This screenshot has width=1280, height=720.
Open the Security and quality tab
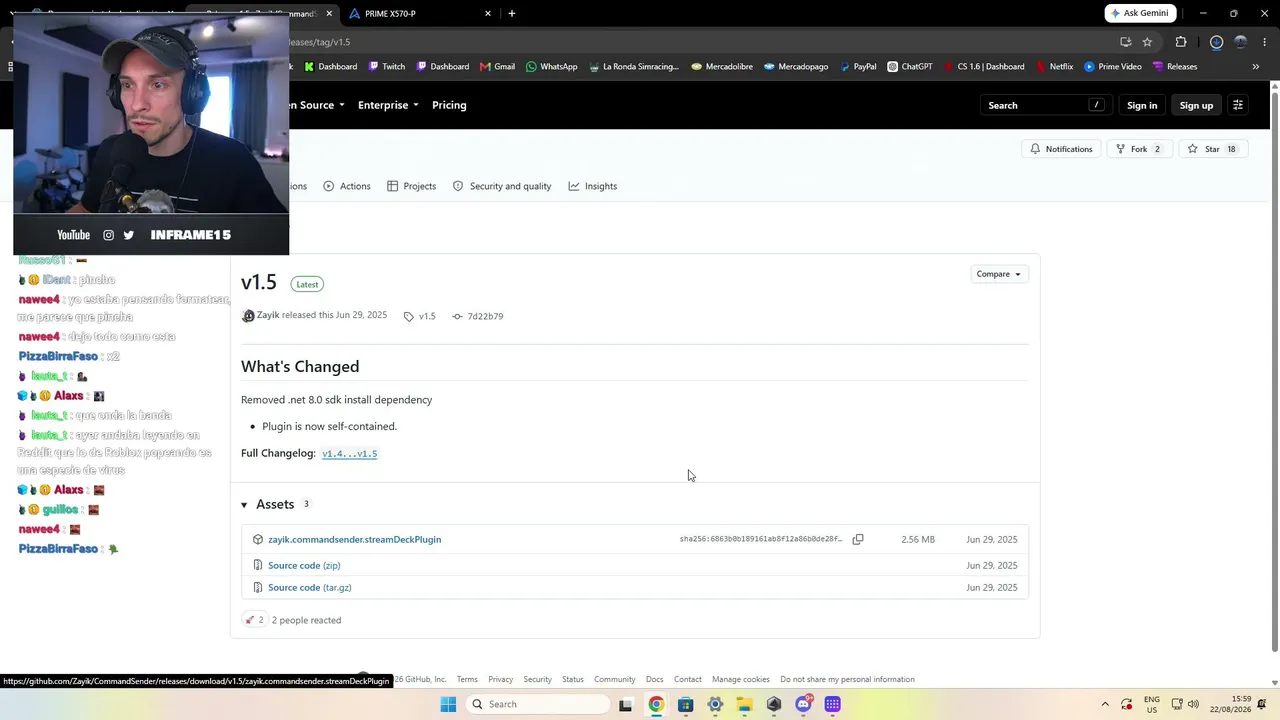click(x=502, y=186)
